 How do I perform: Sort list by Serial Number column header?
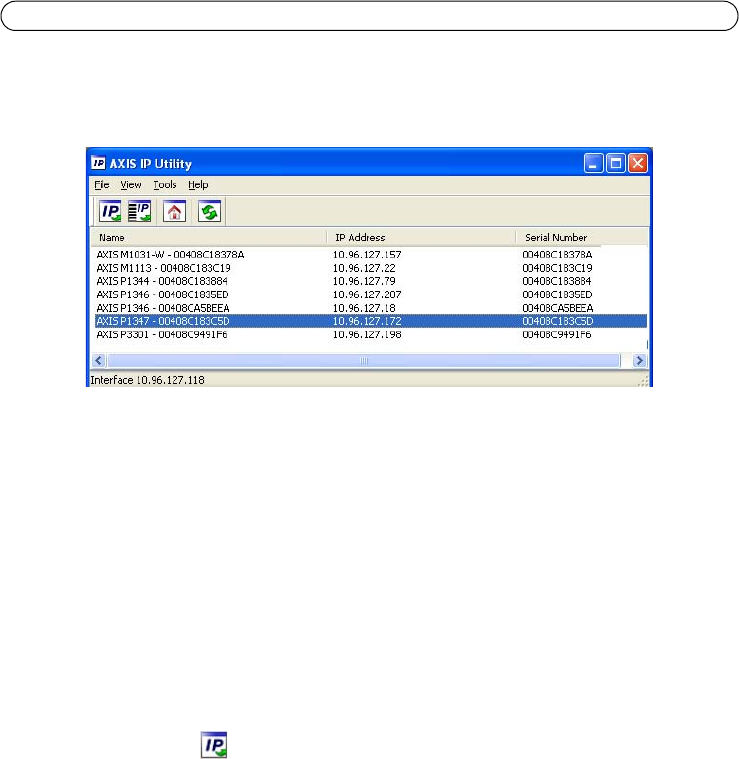tap(582, 237)
